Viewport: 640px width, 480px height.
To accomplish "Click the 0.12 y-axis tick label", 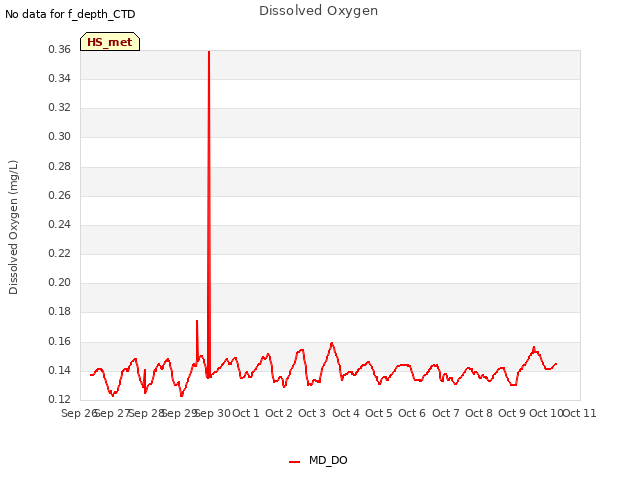I will [60, 399].
